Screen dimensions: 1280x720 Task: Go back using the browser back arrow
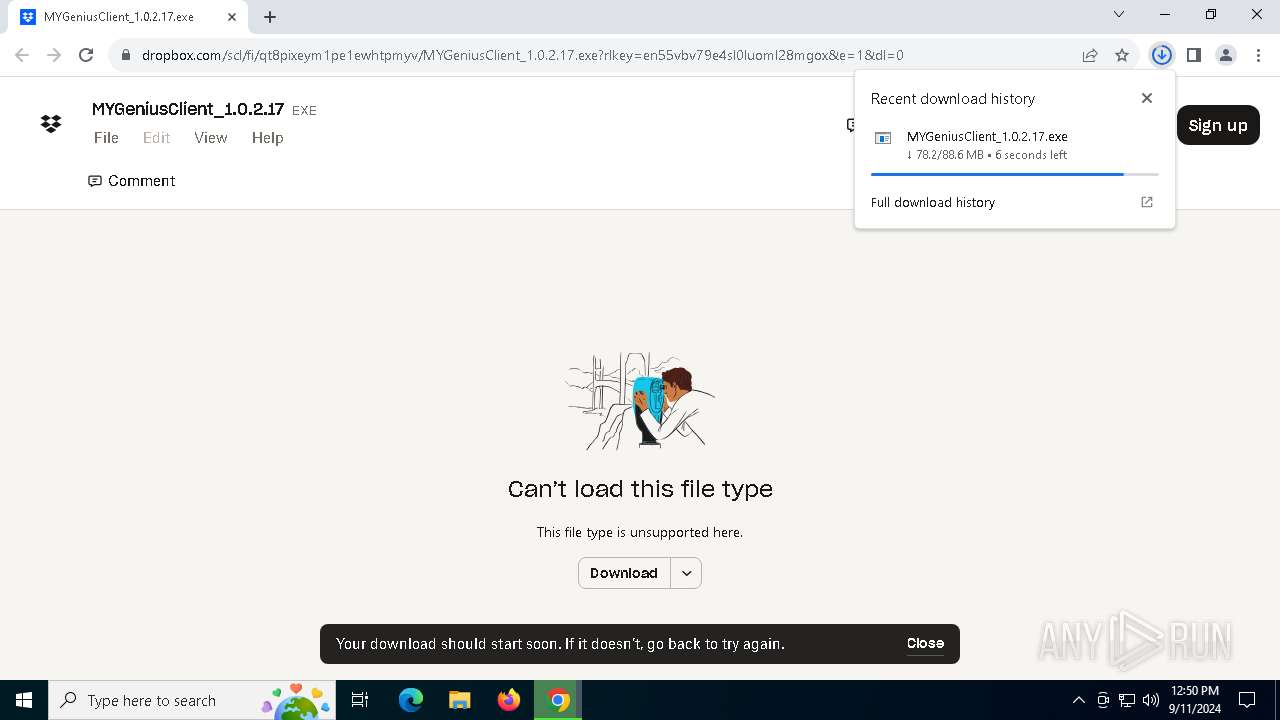[x=22, y=55]
